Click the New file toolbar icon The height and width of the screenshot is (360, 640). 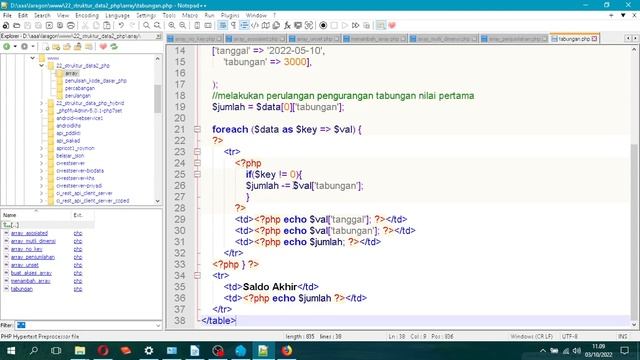click(6, 25)
